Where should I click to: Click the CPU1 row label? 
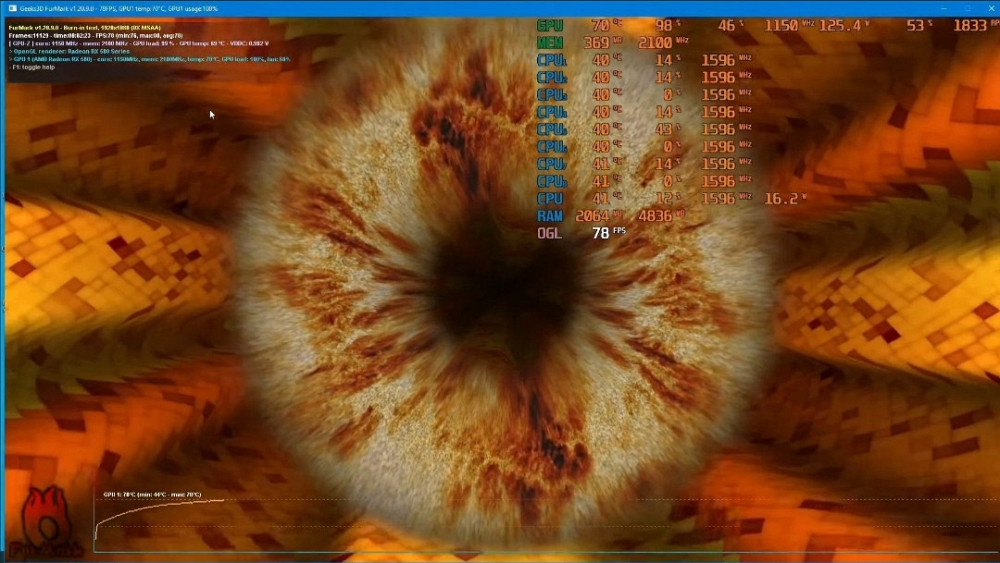coord(551,60)
